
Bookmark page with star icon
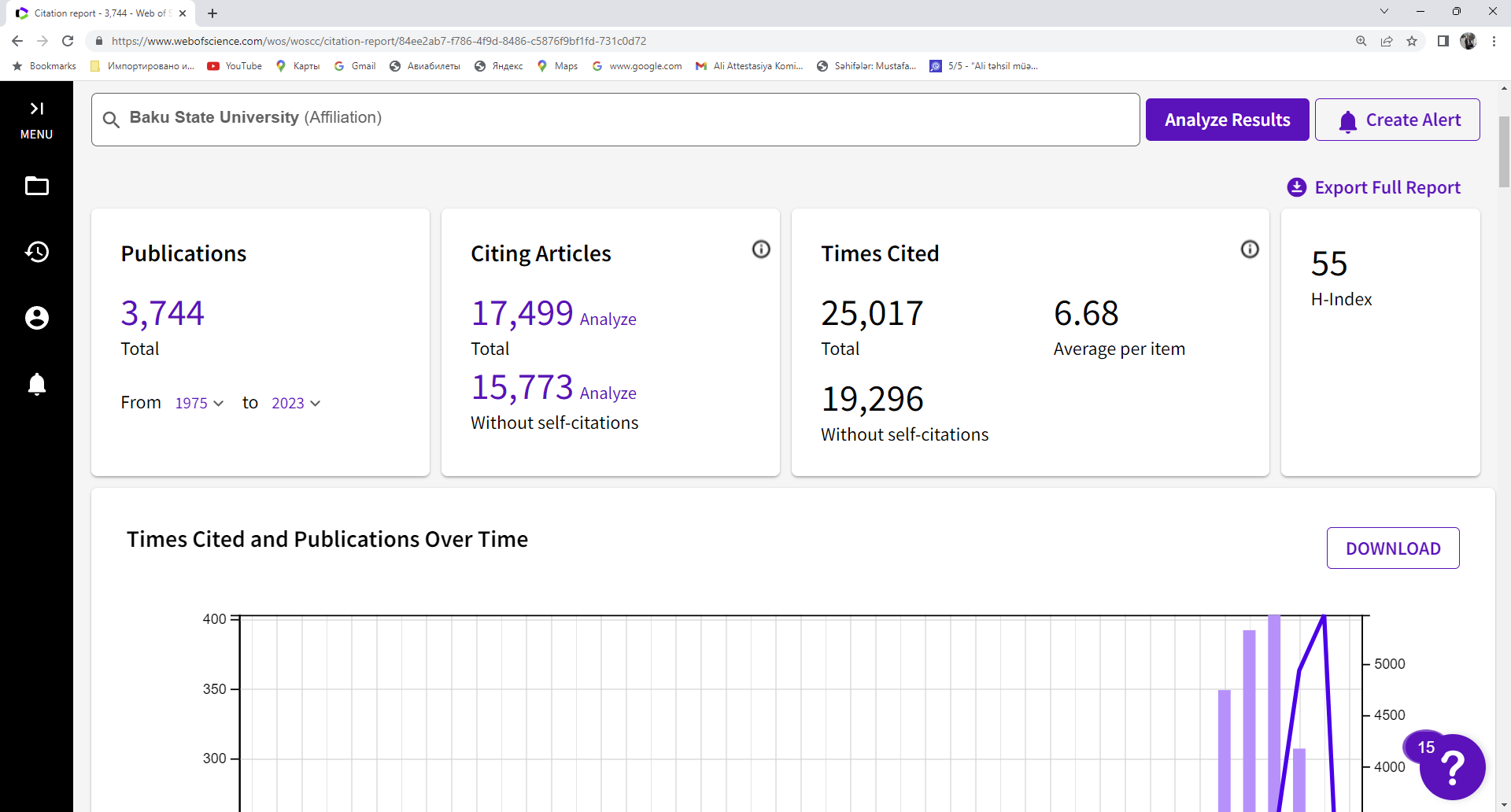[x=1412, y=41]
